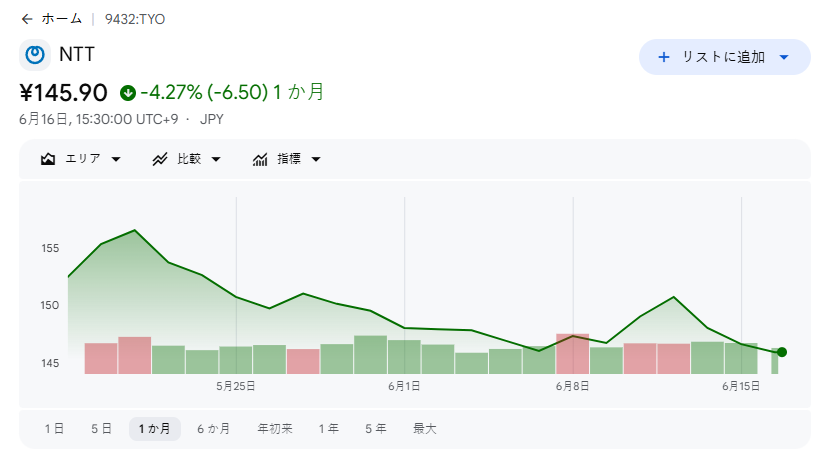Select the 1年 range tab

(x=329, y=429)
